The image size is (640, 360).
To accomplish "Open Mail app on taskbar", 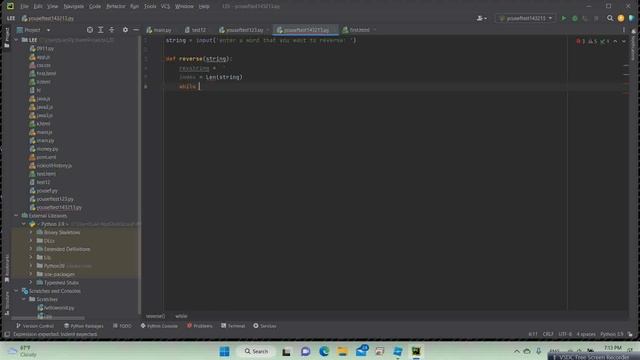I will pyautogui.click(x=361, y=351).
